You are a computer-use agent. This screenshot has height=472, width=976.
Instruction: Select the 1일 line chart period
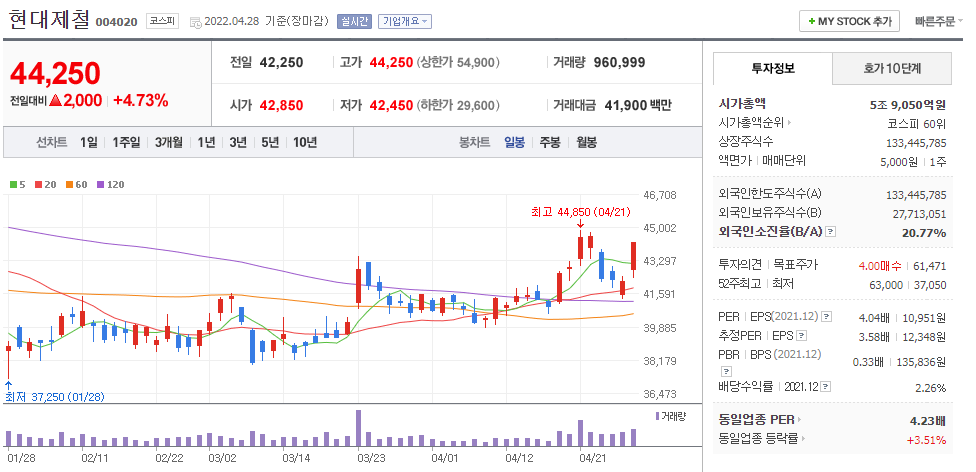[88, 143]
